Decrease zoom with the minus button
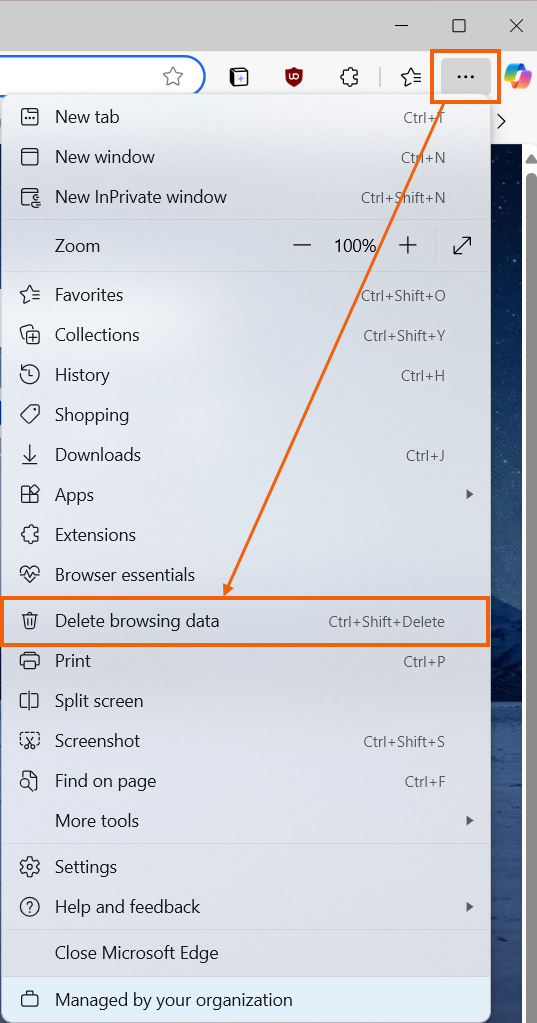Image resolution: width=537 pixels, height=1023 pixels. [301, 246]
